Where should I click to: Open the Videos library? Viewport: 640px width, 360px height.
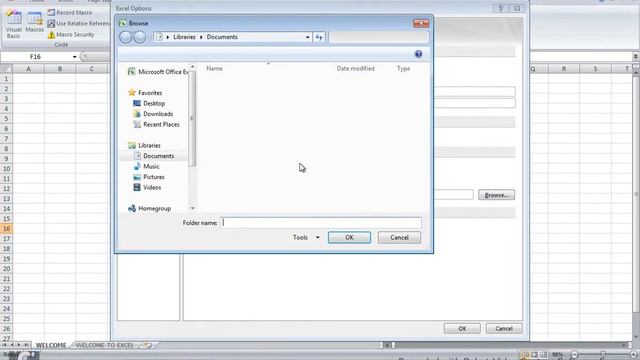(x=147, y=188)
